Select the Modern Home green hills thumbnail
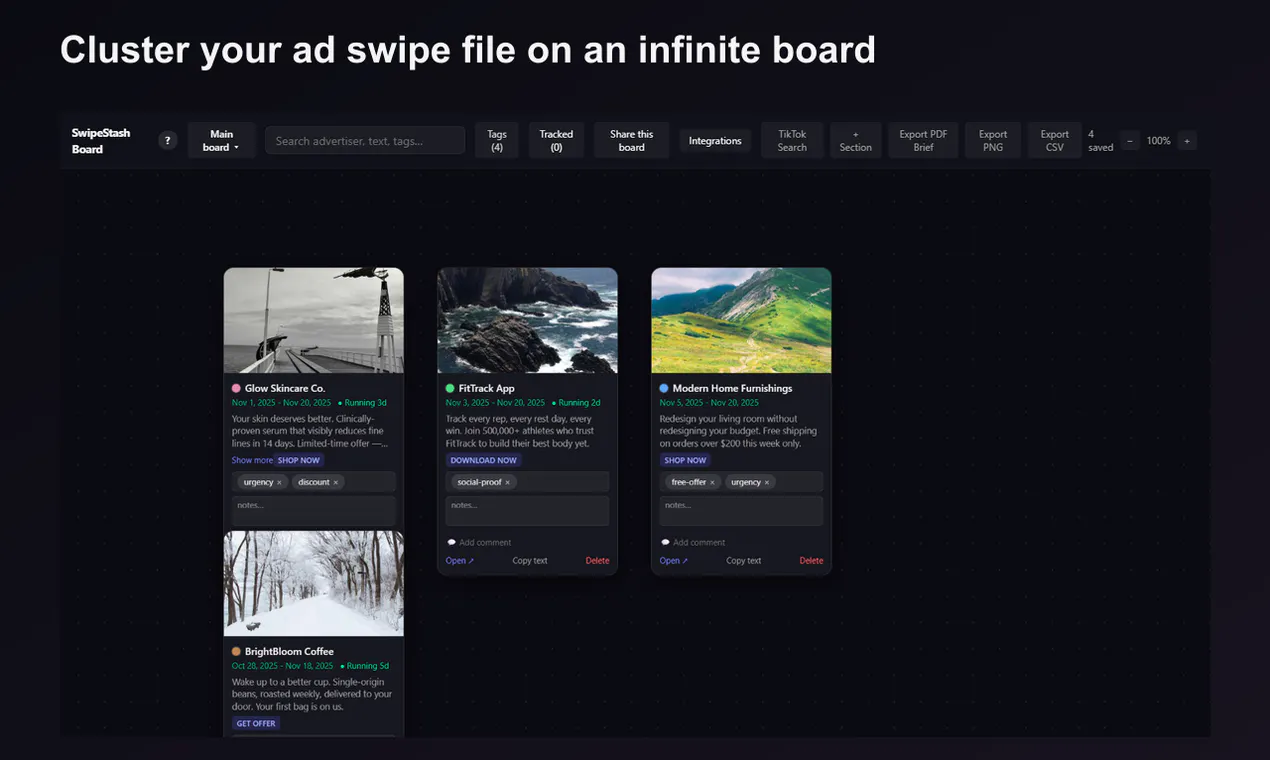 click(x=741, y=320)
